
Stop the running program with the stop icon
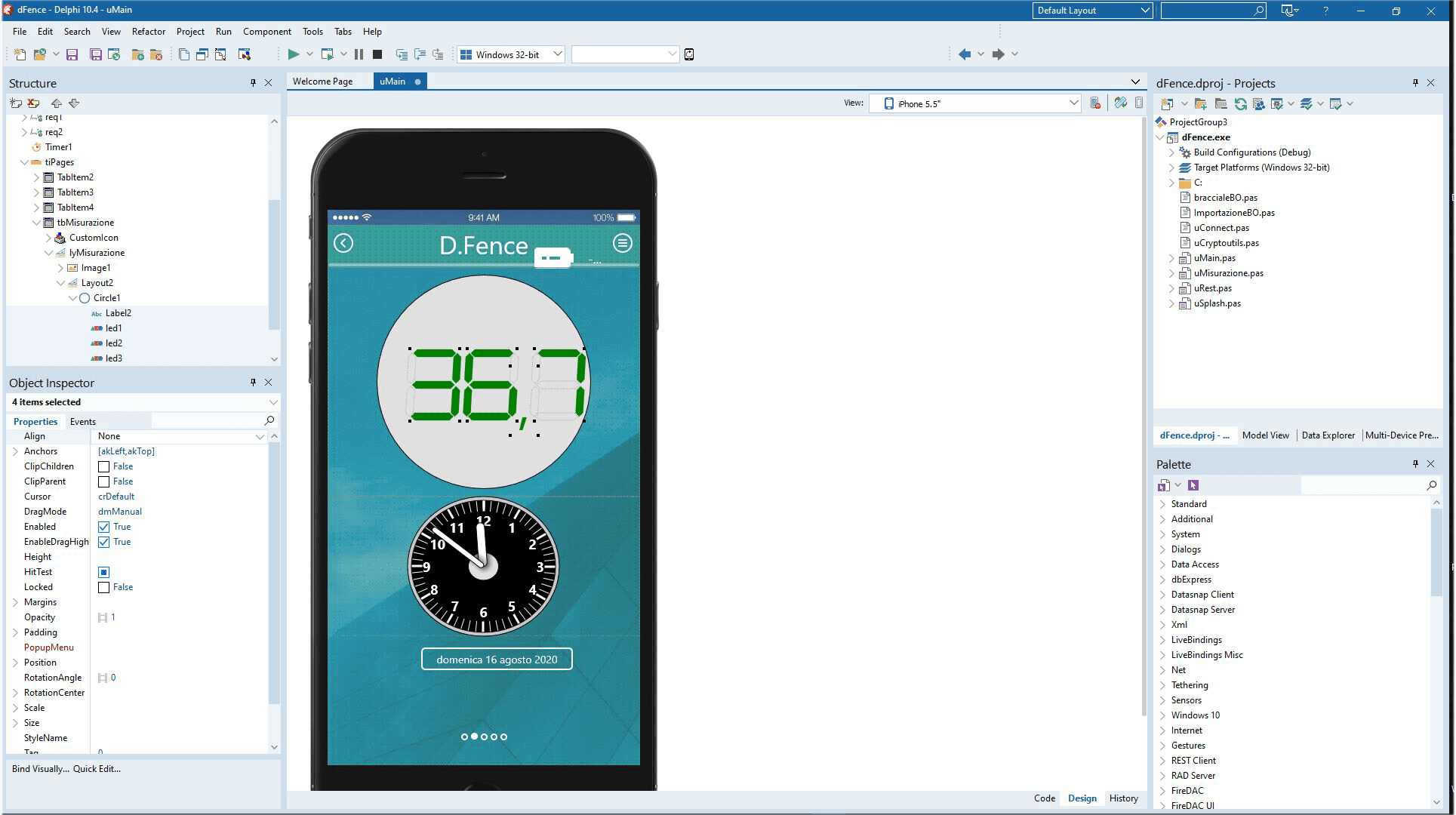pos(377,54)
